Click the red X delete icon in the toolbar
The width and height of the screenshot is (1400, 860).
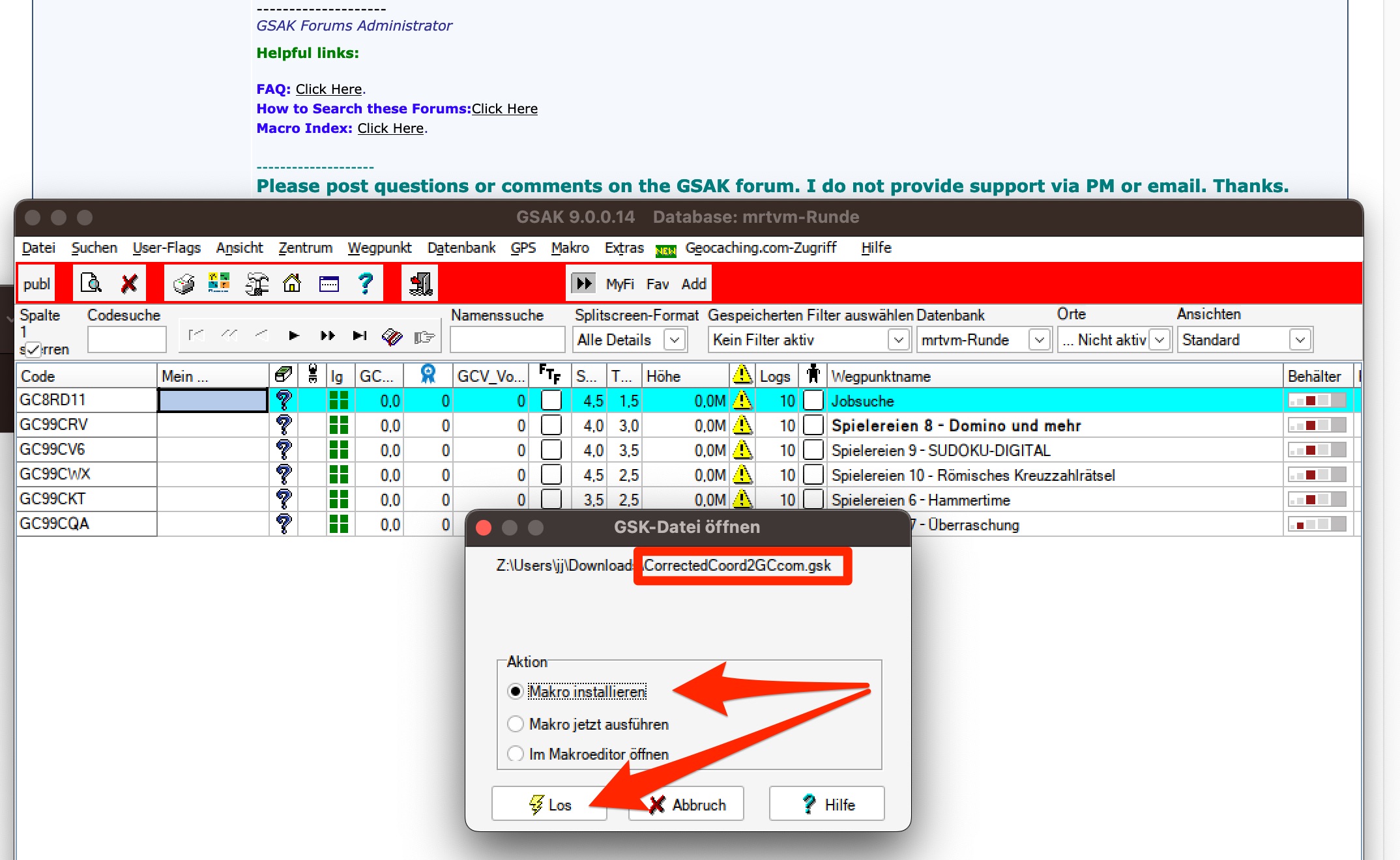coord(129,283)
